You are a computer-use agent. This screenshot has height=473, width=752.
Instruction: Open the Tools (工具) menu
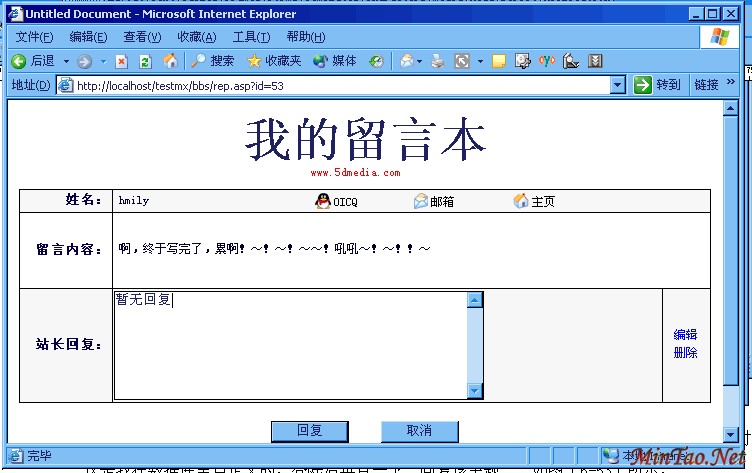(251, 37)
